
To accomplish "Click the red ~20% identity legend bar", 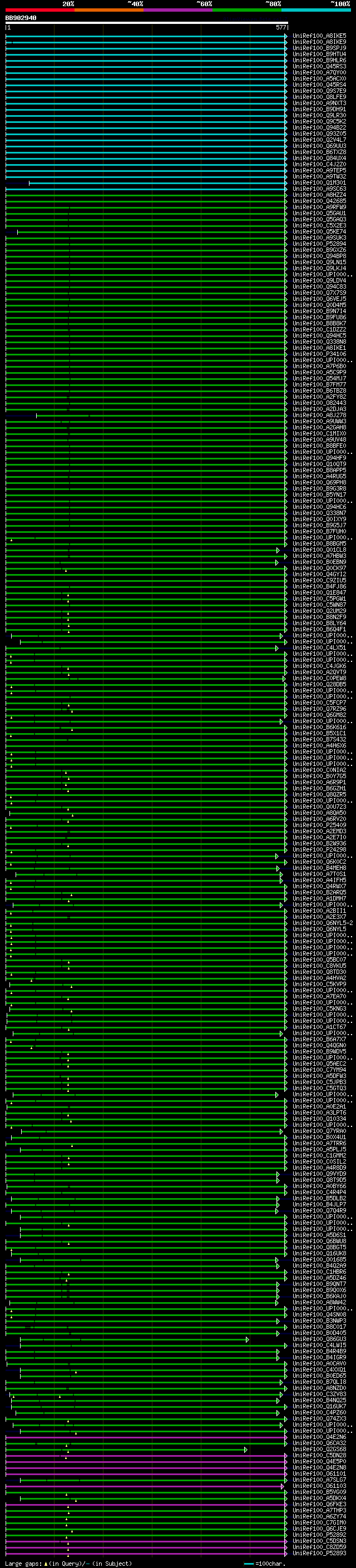I will click(x=39, y=11).
